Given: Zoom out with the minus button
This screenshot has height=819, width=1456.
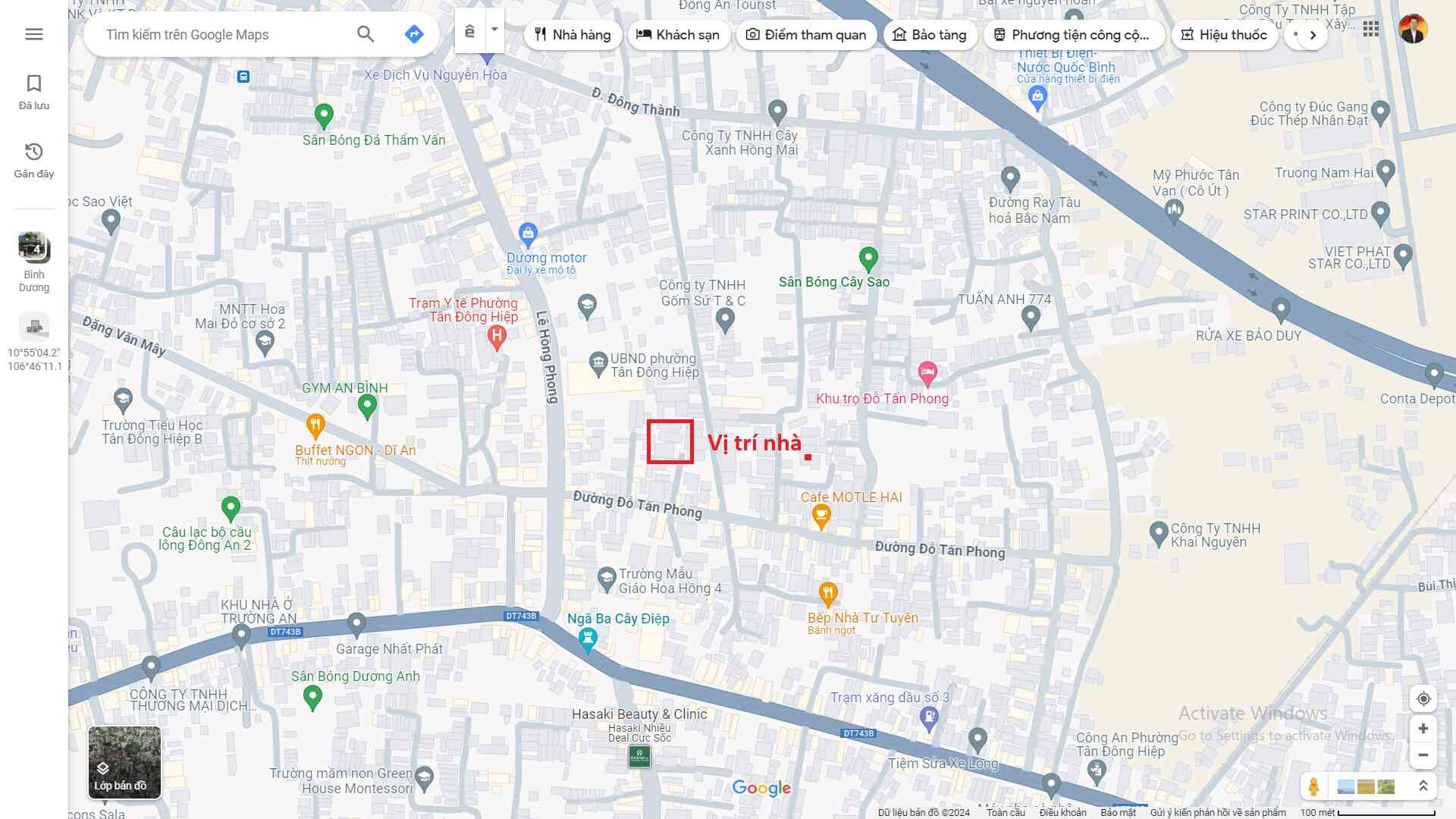Looking at the screenshot, I should click(x=1423, y=755).
